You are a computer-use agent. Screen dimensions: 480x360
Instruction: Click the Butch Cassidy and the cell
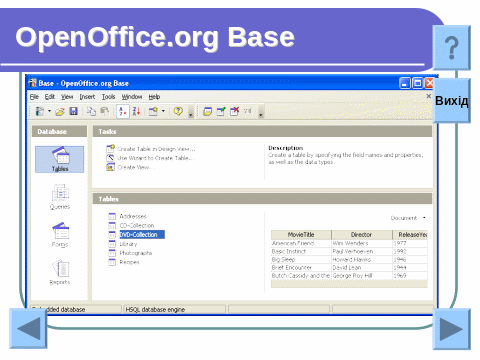click(x=301, y=276)
